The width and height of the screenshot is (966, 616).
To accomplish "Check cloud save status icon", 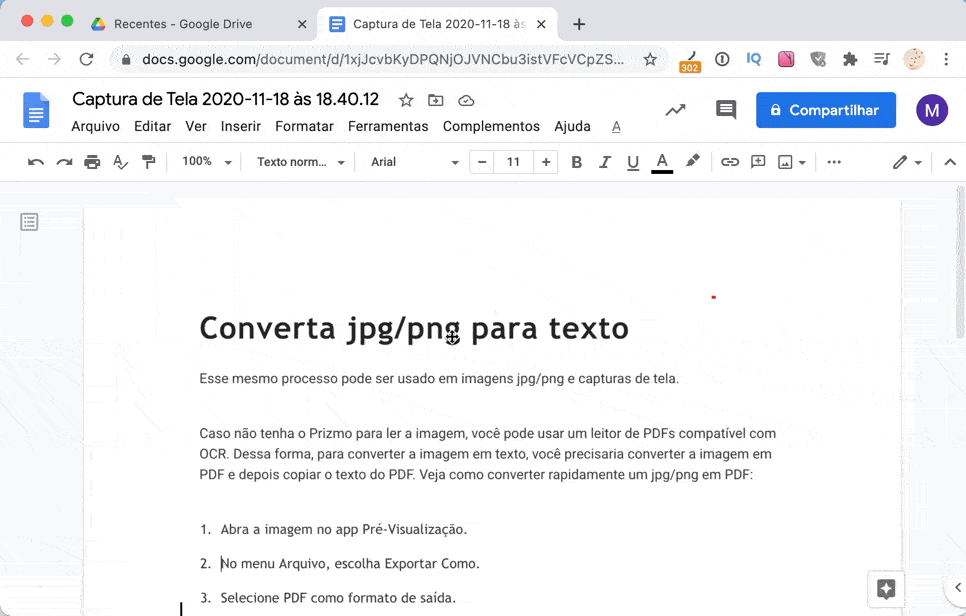I will 466,100.
